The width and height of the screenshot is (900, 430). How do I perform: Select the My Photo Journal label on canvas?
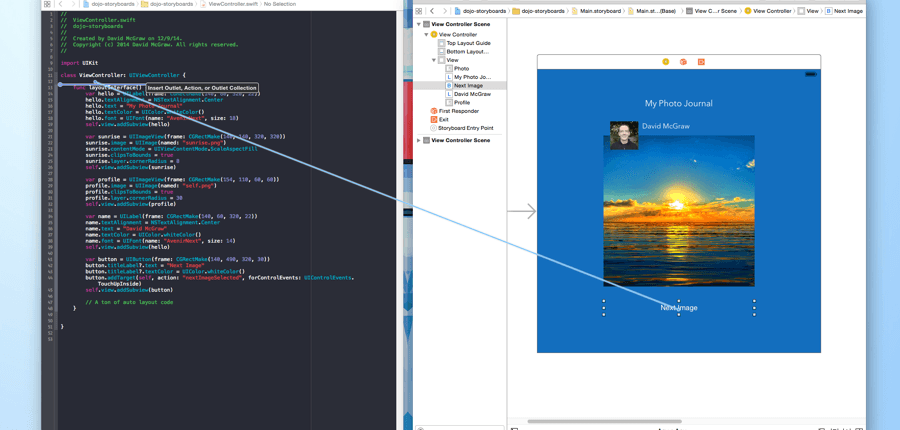[x=679, y=103]
